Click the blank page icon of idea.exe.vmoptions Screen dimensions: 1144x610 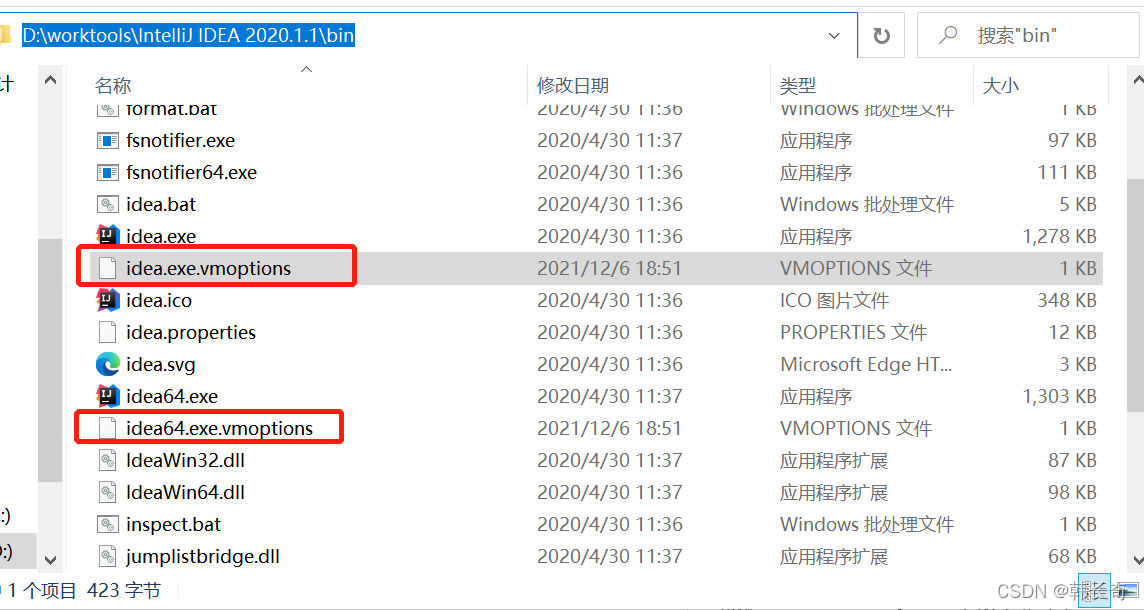click(x=108, y=269)
